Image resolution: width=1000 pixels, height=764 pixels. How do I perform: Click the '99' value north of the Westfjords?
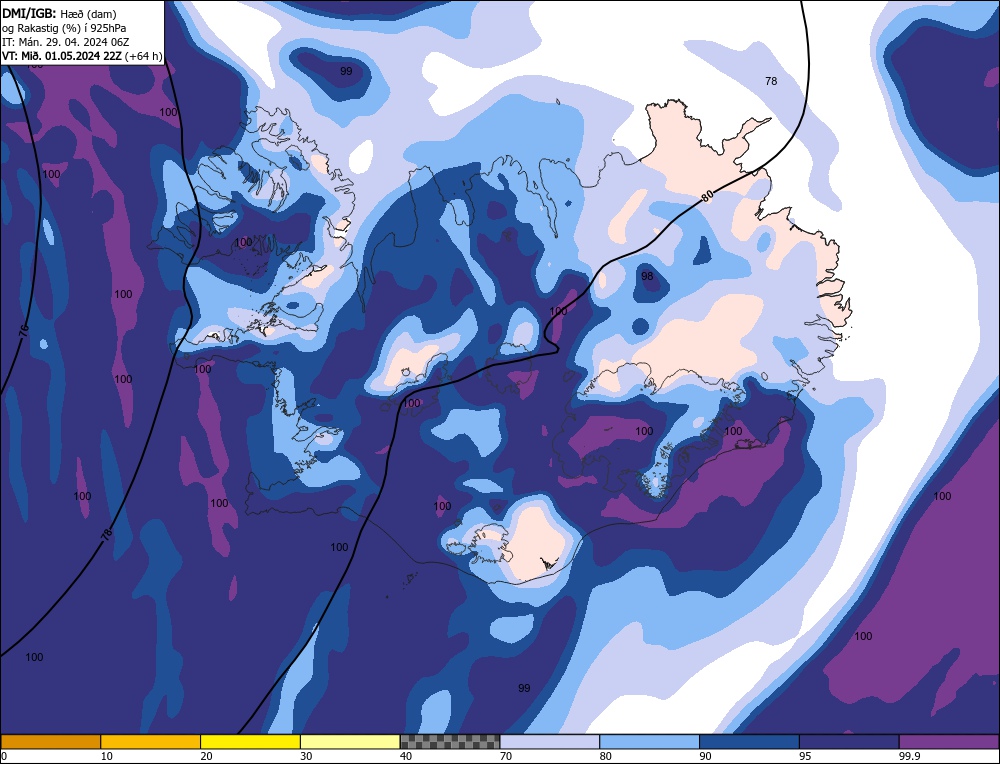coord(346,71)
